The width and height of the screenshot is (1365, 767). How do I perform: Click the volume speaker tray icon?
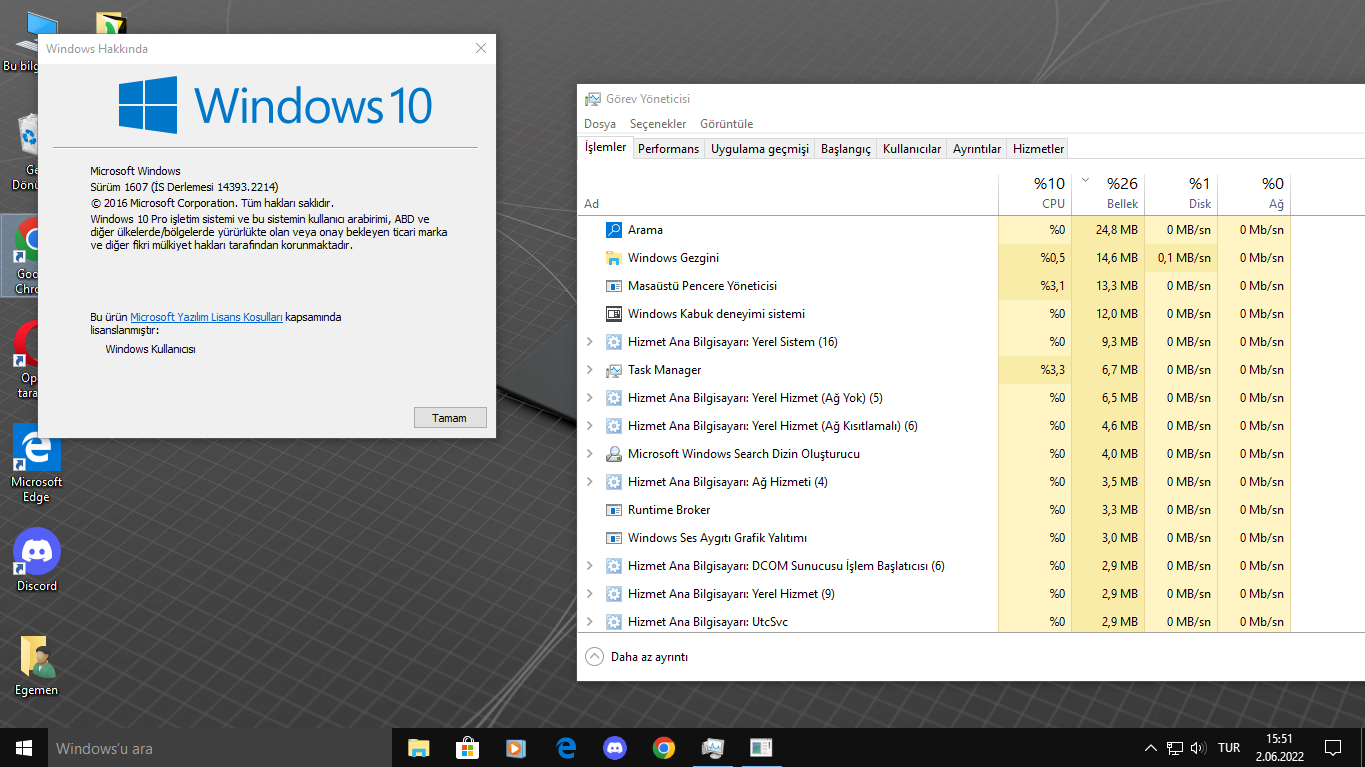pos(1198,748)
